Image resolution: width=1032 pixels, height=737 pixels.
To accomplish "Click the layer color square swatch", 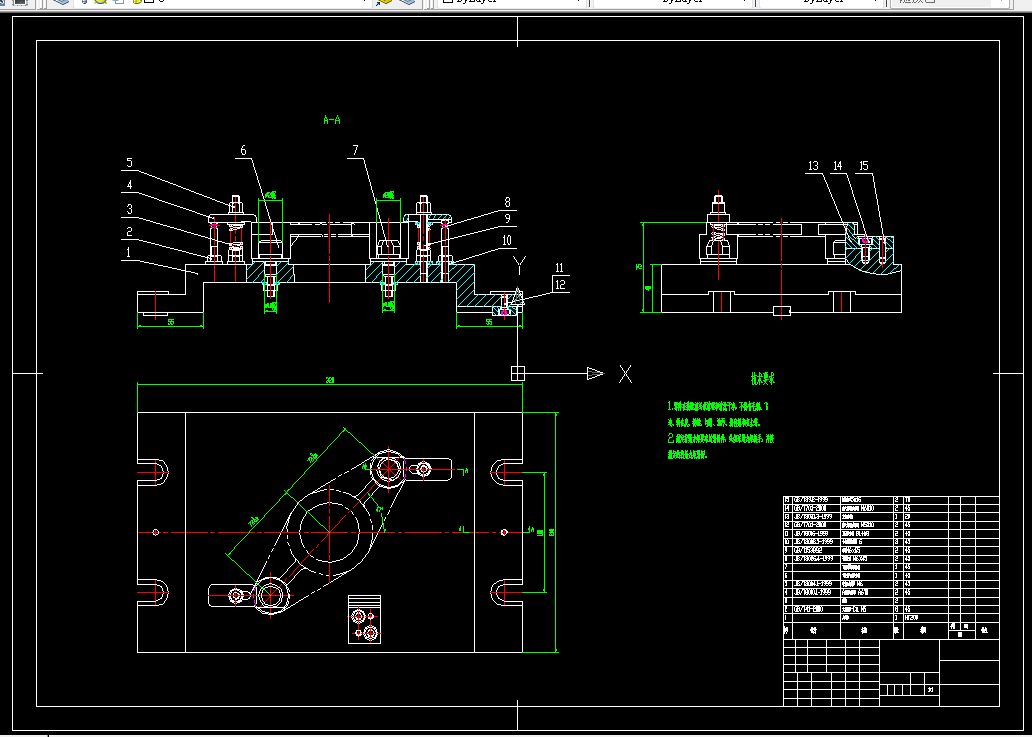I will click(x=149, y=2).
